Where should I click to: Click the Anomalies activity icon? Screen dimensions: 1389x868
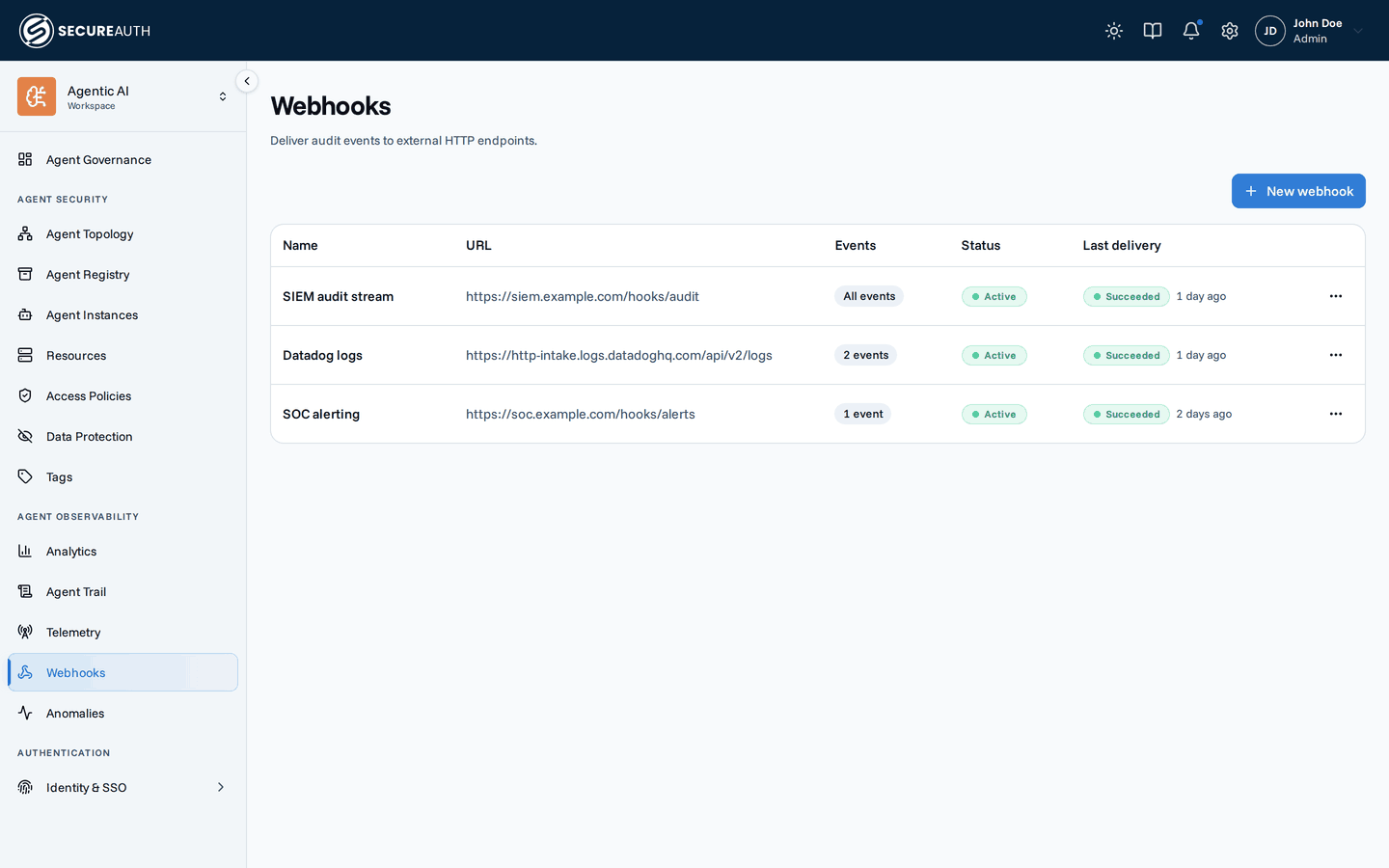click(x=25, y=713)
